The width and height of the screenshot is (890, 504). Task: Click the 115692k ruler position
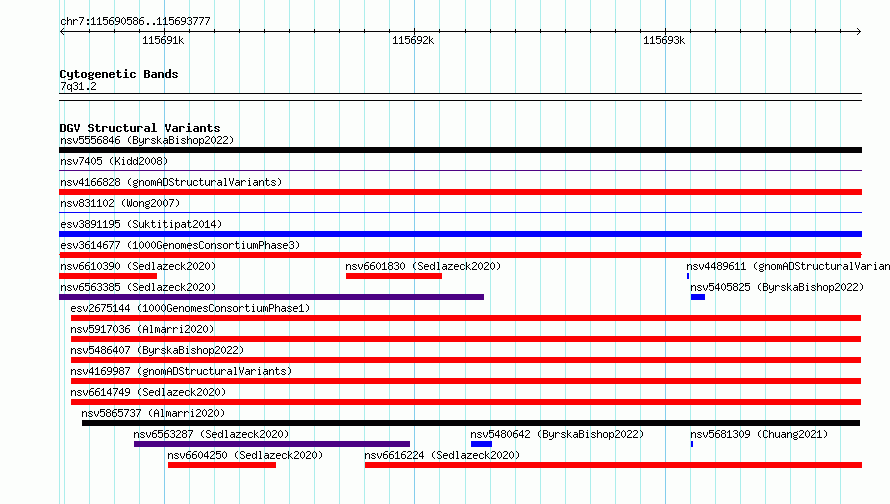tap(413, 40)
